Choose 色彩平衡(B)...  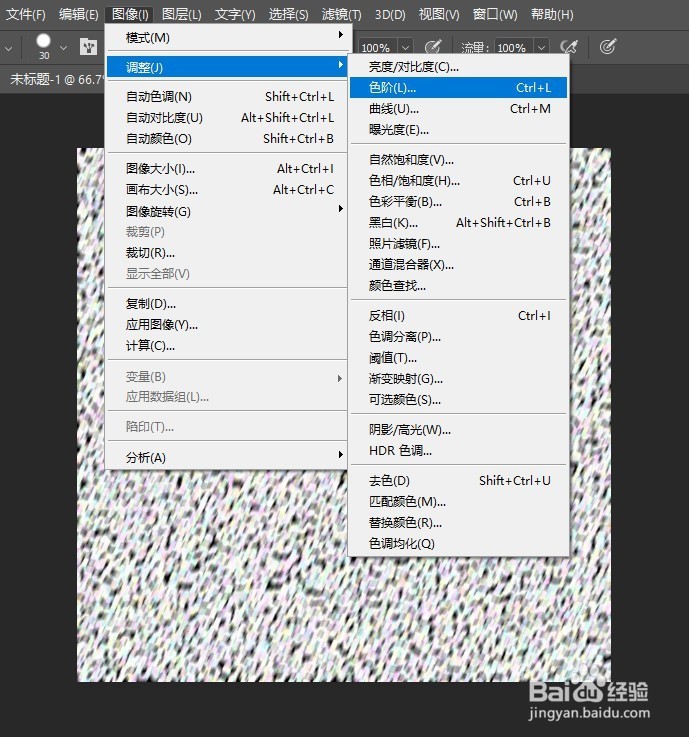point(458,202)
